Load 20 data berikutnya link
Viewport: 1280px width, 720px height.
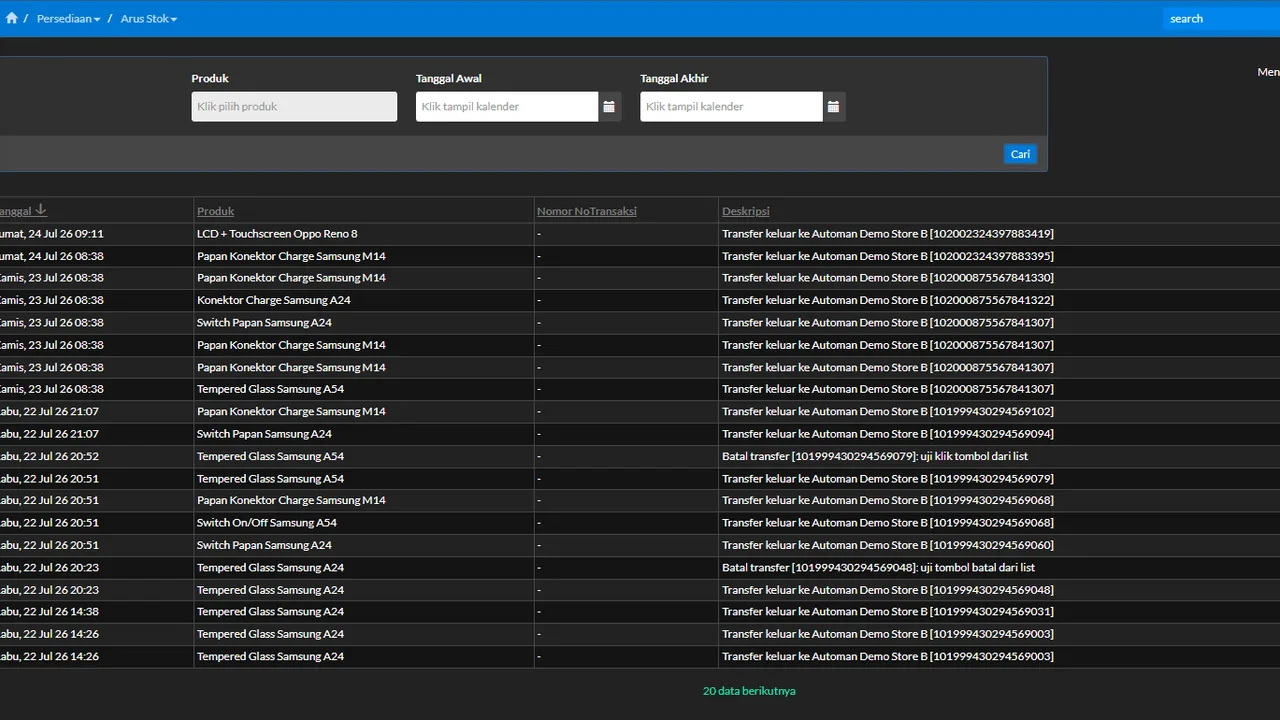click(749, 691)
